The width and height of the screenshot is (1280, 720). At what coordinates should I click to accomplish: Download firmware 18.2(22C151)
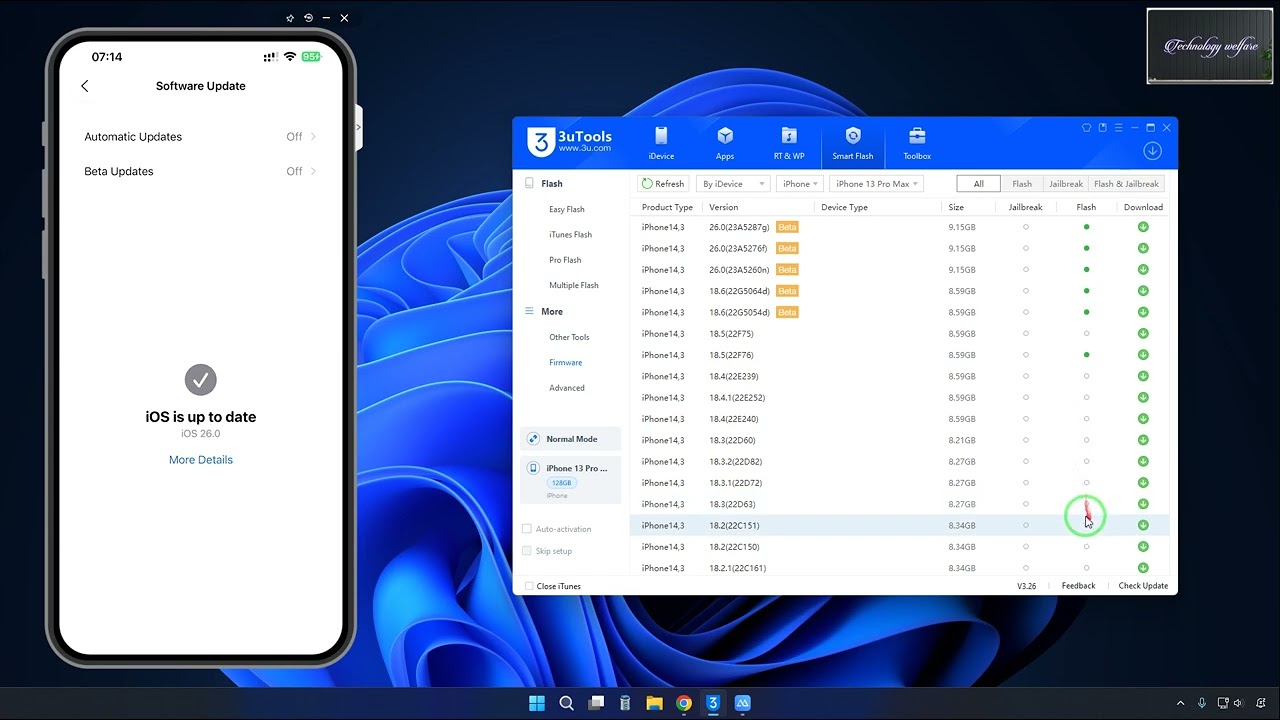point(1143,525)
